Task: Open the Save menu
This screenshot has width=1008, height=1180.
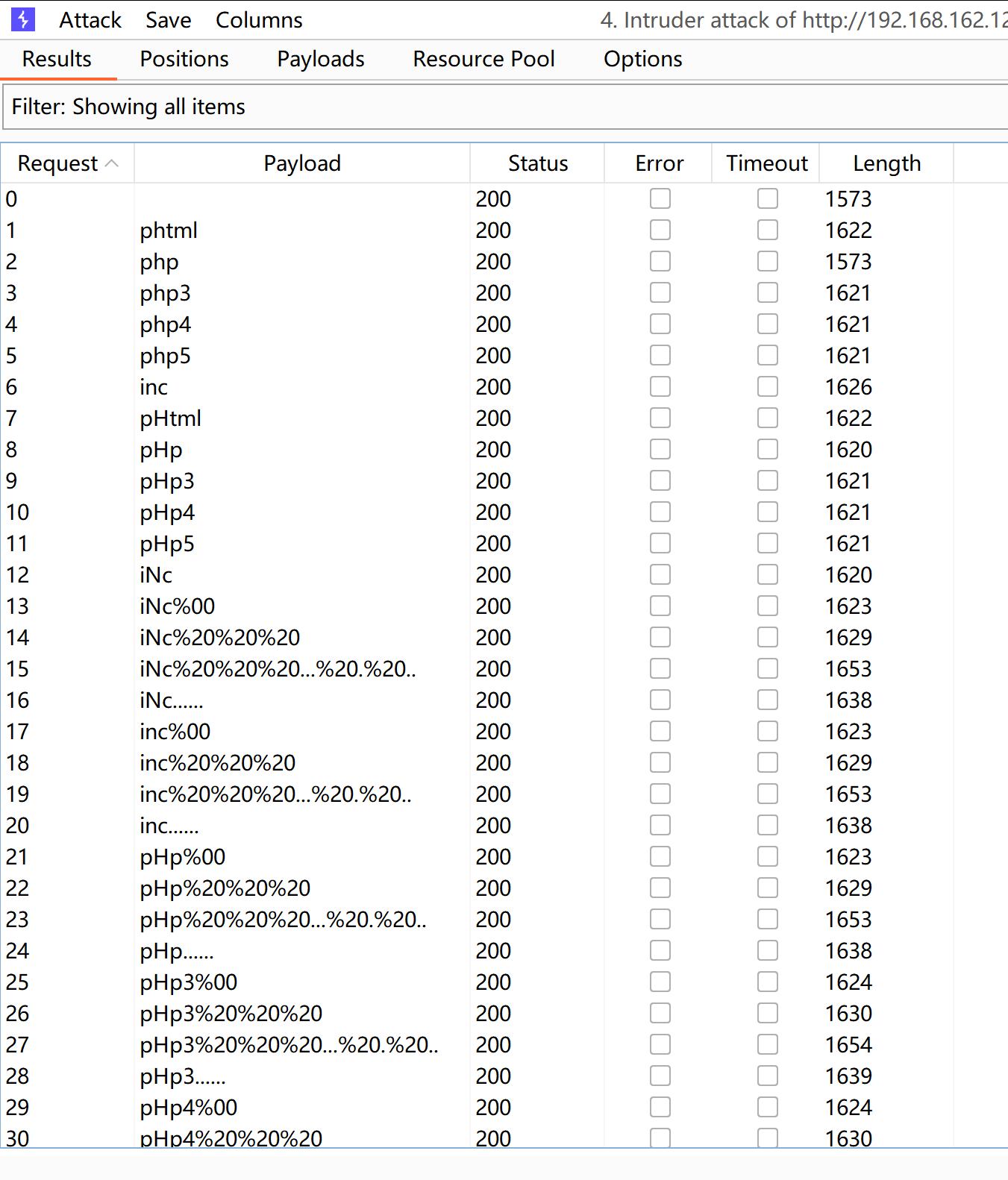Action: click(x=168, y=20)
